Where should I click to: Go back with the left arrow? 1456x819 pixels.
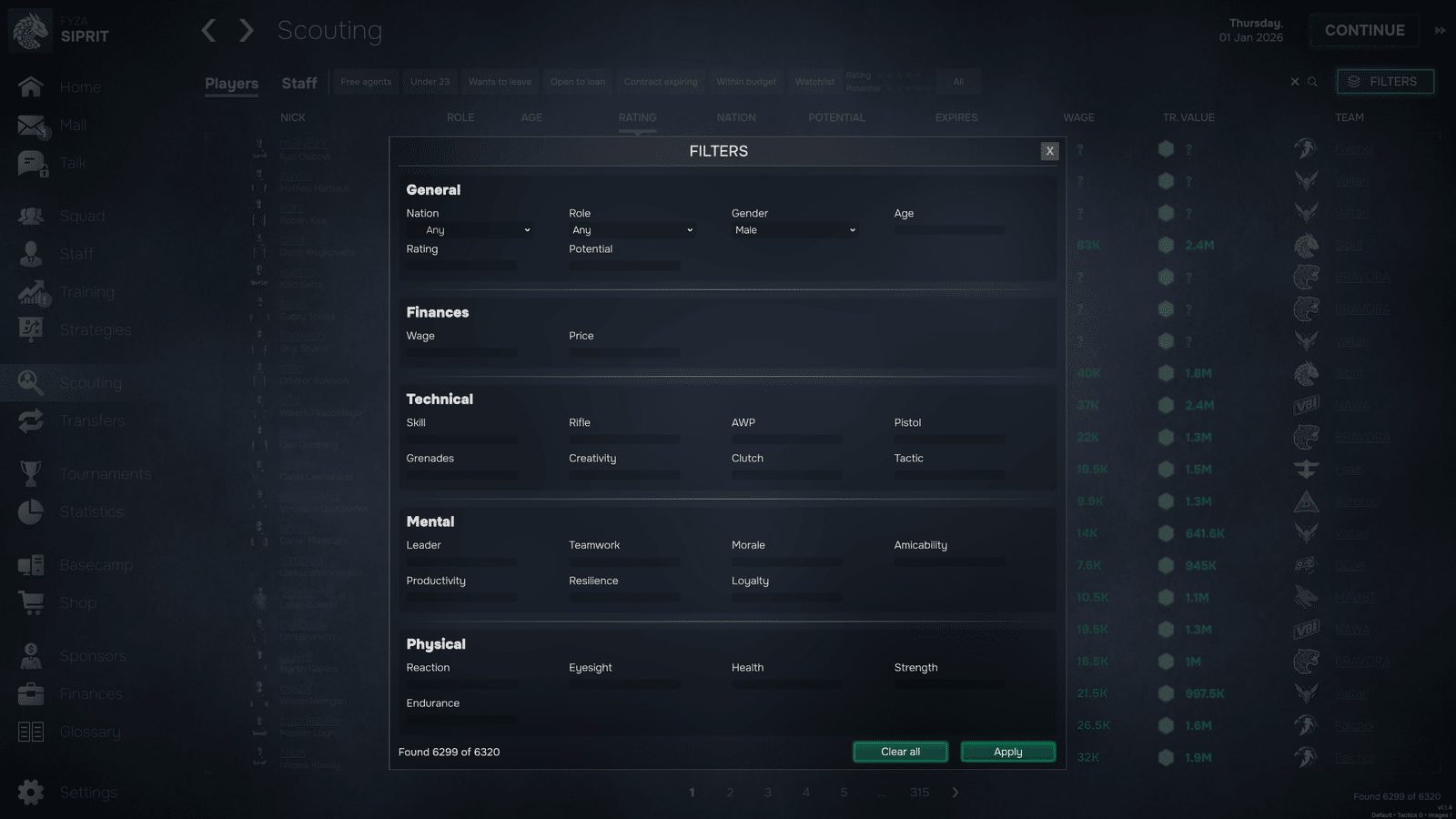pyautogui.click(x=208, y=30)
